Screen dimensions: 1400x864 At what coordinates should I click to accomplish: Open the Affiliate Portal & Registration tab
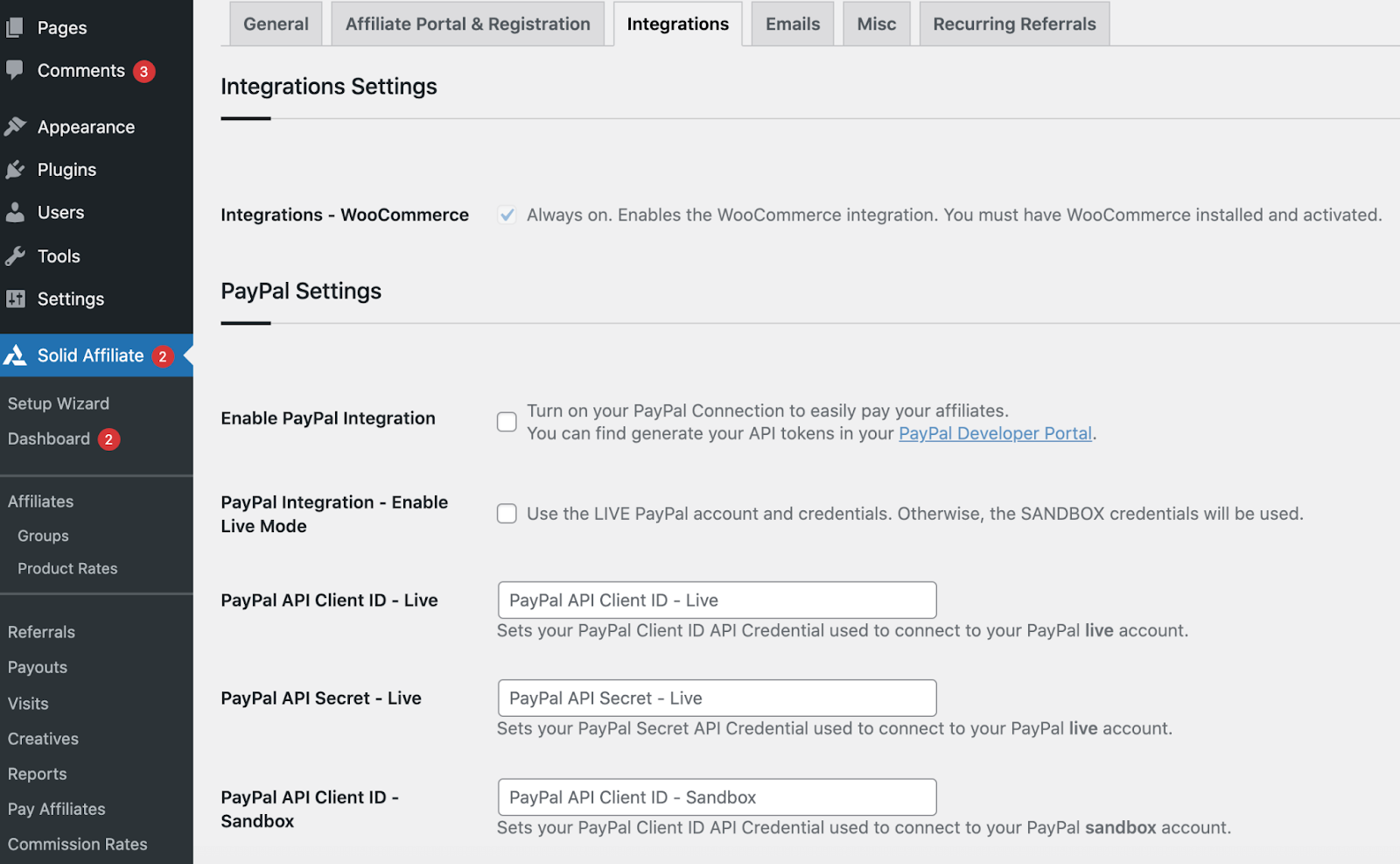(468, 24)
